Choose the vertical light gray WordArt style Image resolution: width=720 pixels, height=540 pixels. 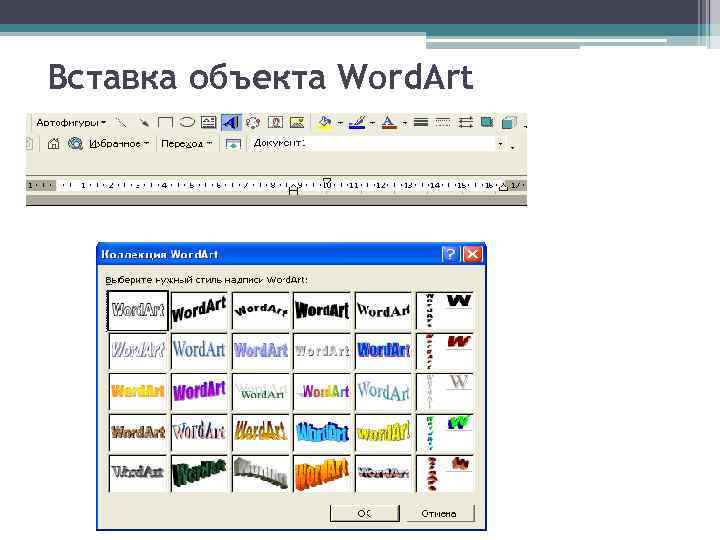tap(444, 392)
